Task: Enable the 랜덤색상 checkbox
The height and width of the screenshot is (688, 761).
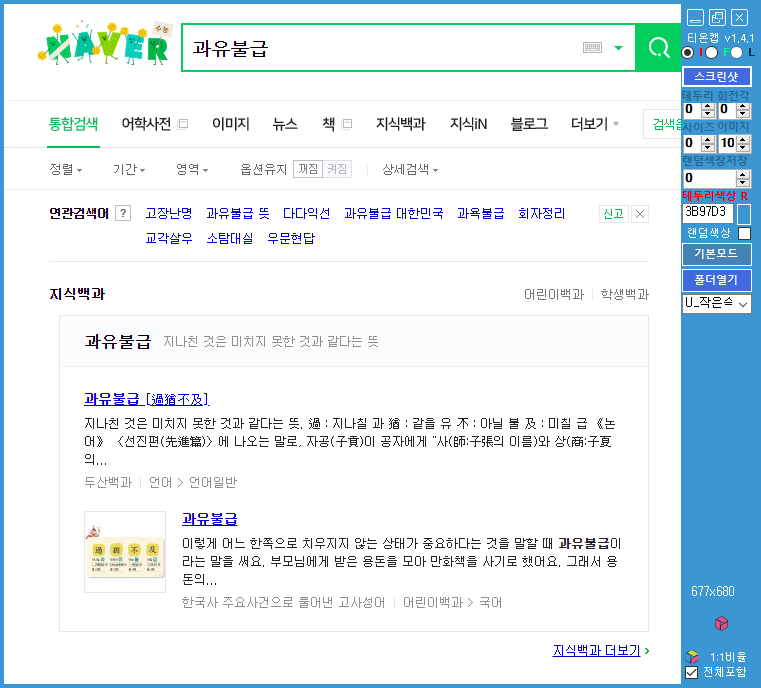Action: tap(744, 233)
